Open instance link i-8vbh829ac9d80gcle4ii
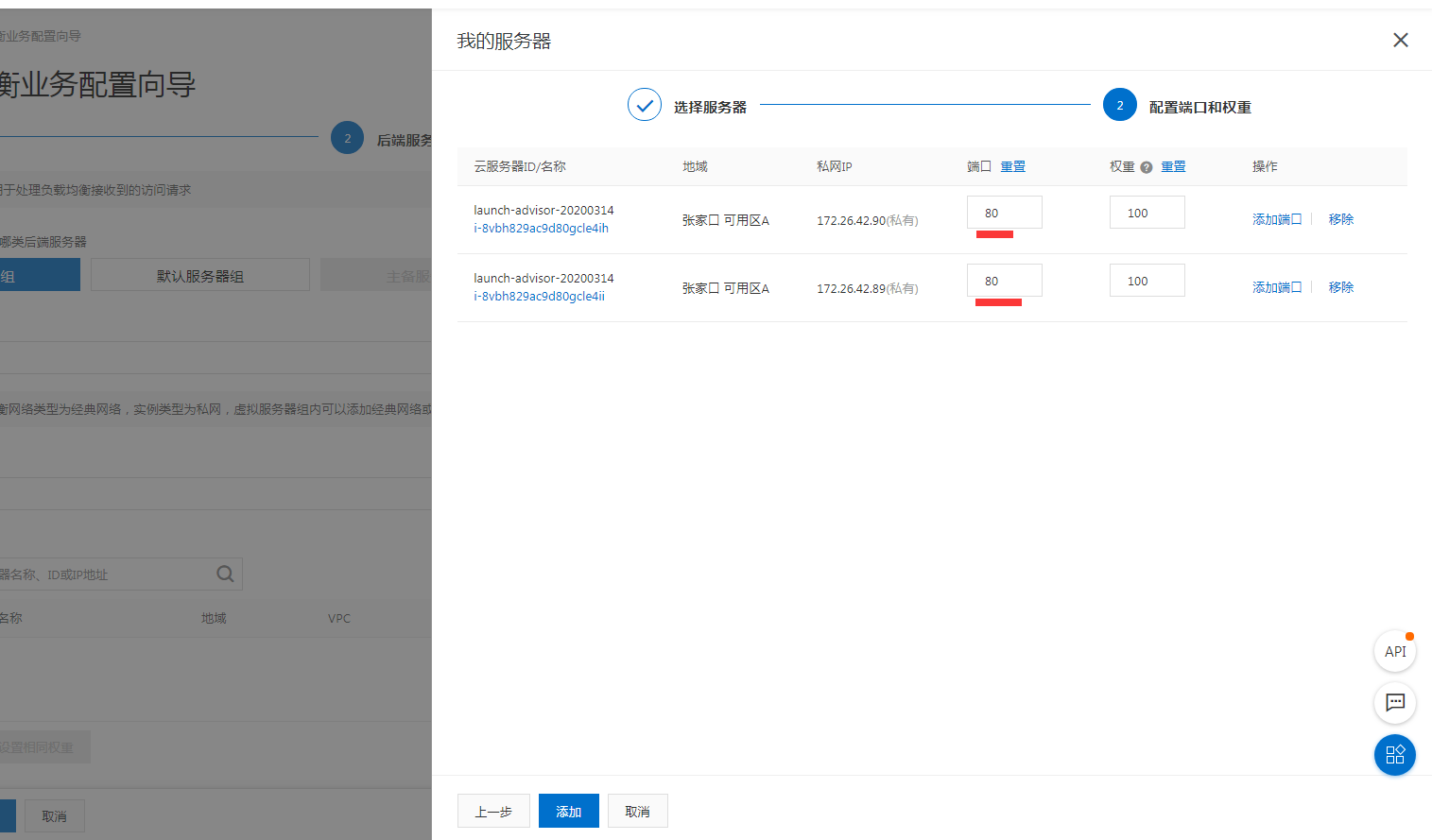The image size is (1432, 840). pos(539,296)
